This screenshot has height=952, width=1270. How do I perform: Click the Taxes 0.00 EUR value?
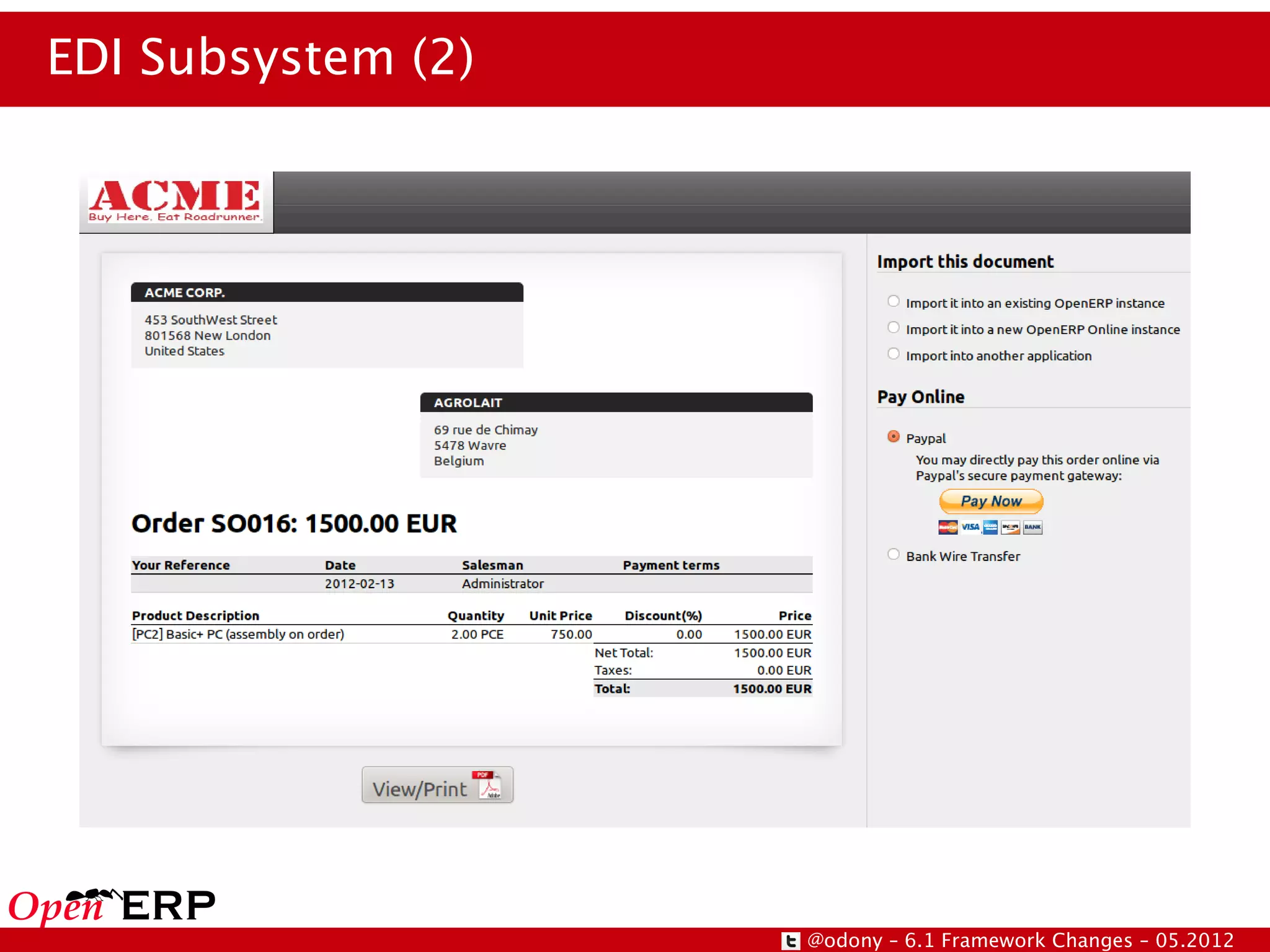coord(784,670)
